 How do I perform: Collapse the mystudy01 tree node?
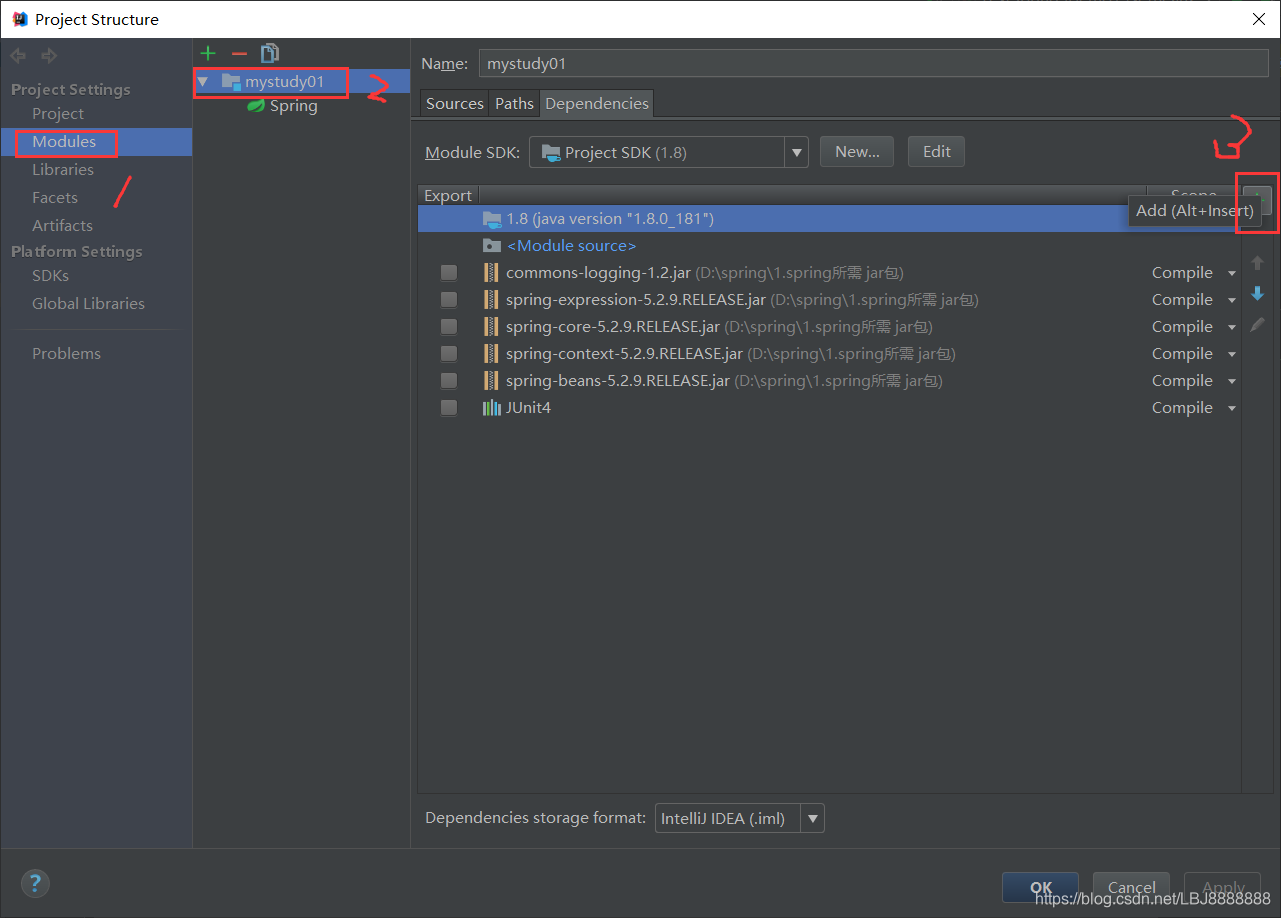[x=203, y=81]
